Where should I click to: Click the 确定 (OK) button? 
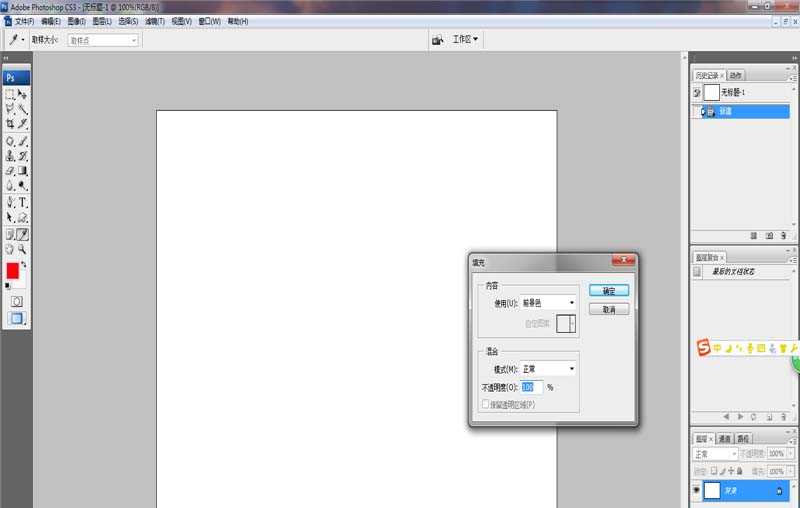609,290
